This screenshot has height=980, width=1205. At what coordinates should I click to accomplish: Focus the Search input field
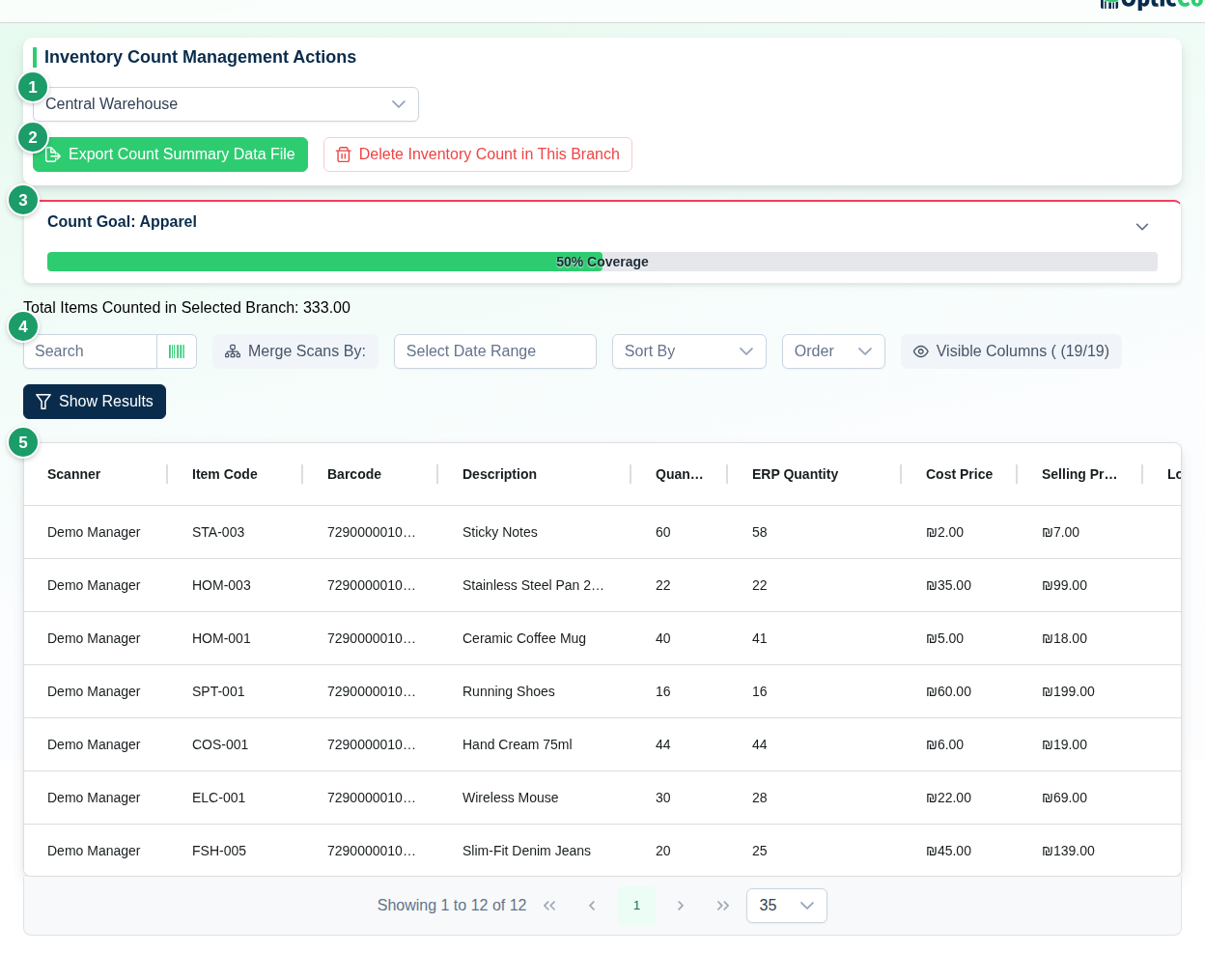[x=90, y=351]
